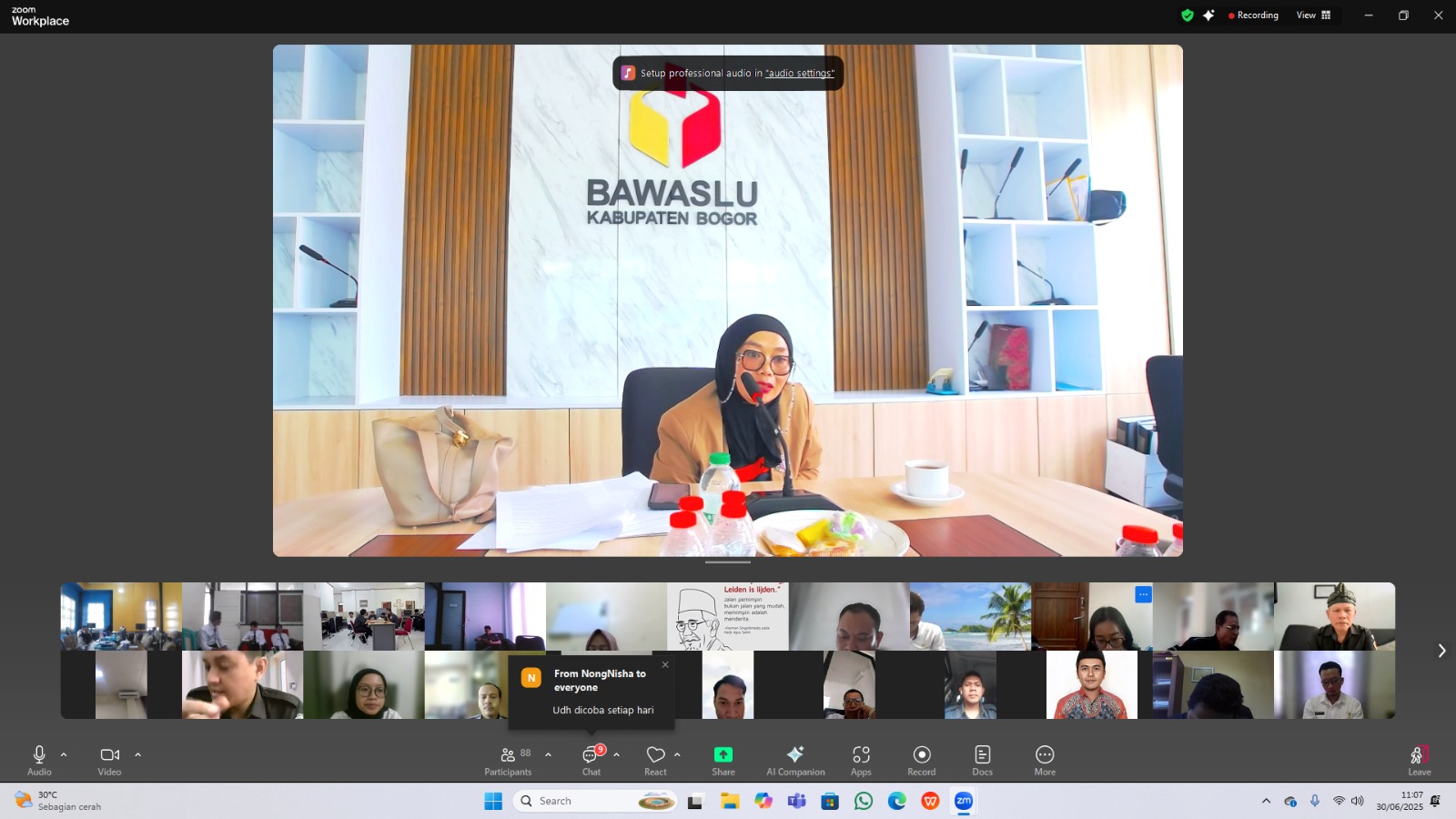The height and width of the screenshot is (819, 1456).
Task: Open the More options menu
Action: click(1045, 760)
